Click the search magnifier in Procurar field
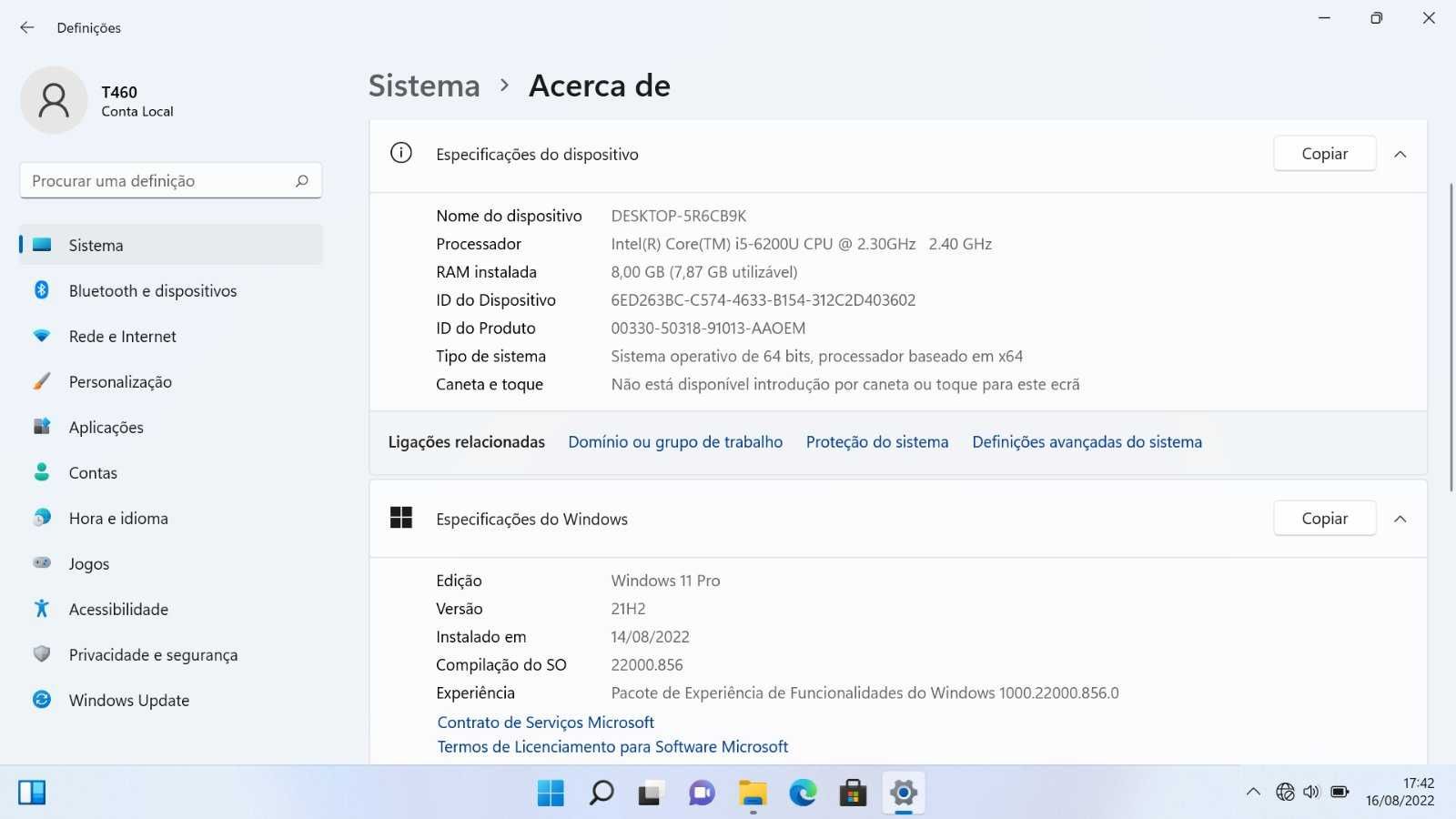Screen dimensions: 1456x819 coord(302,180)
